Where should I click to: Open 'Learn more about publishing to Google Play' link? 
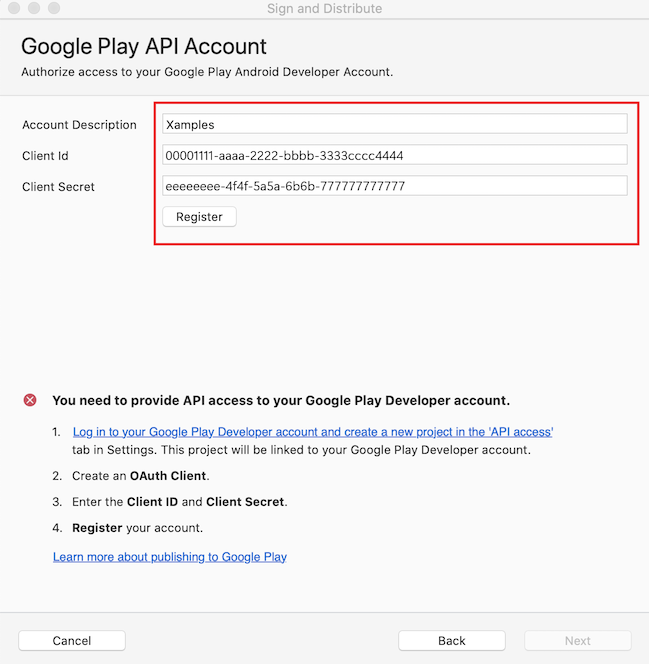point(170,557)
